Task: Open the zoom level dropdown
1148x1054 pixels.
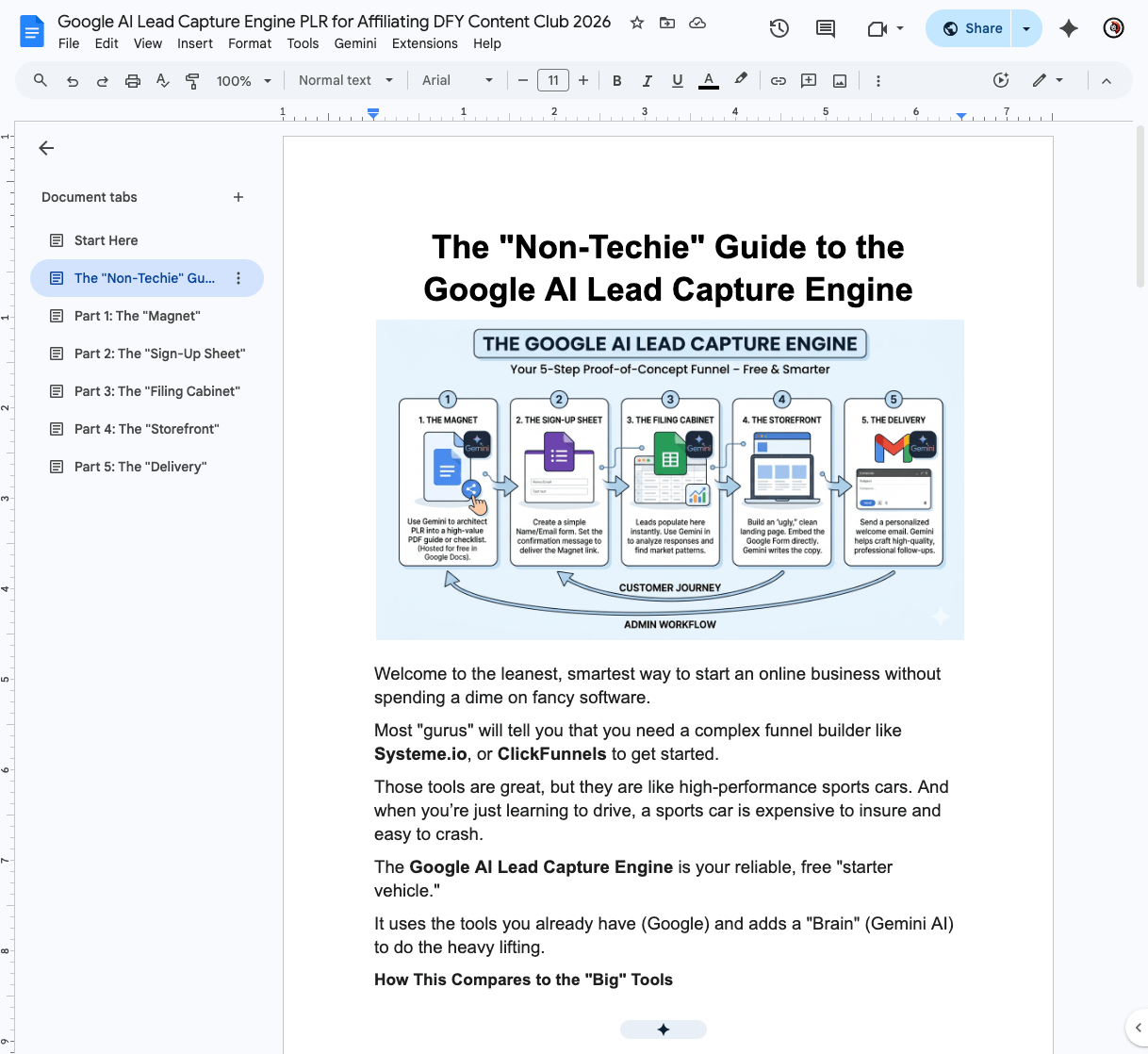Action: (244, 81)
